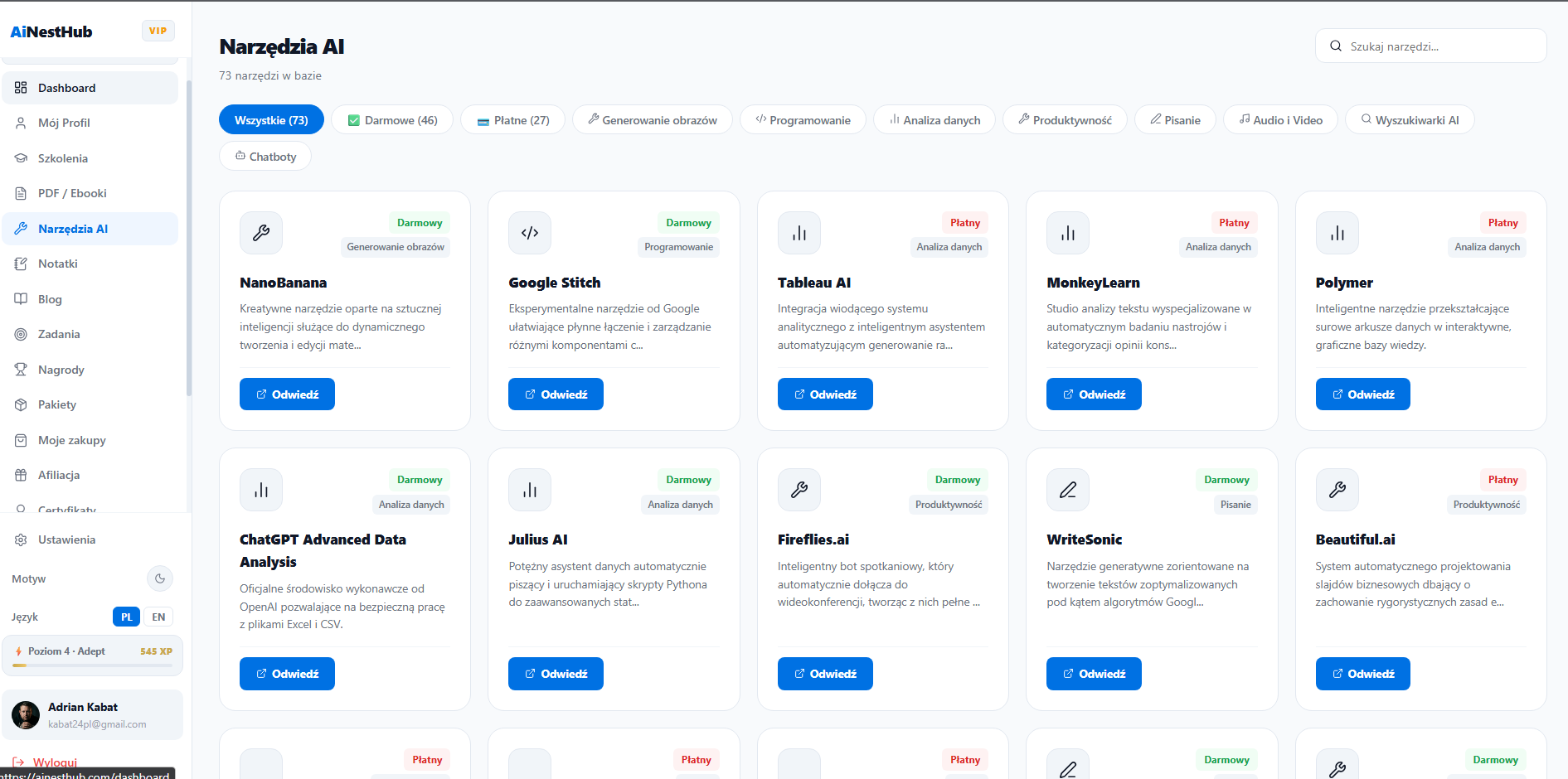Click the chart icon on Tableau AI card
1568x779 pixels.
click(x=799, y=233)
